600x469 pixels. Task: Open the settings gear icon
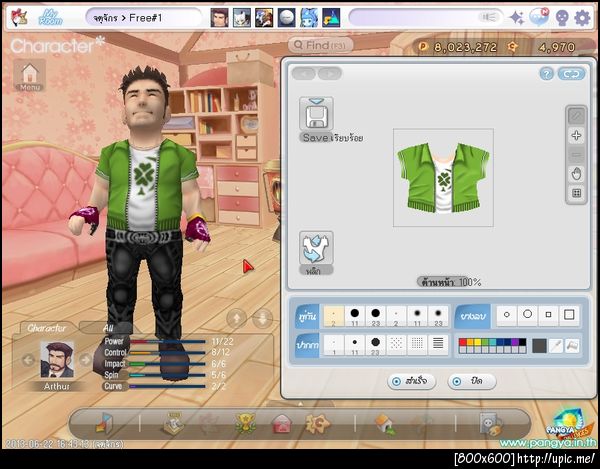582,18
